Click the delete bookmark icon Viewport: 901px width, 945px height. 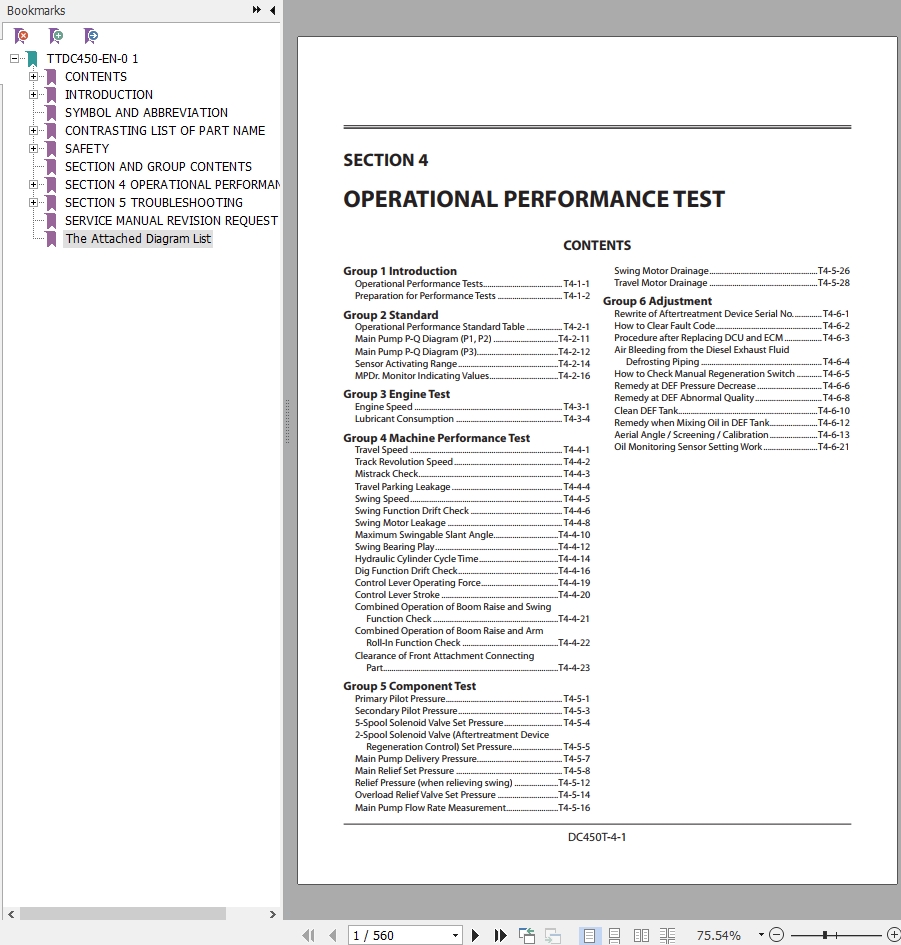pos(21,36)
